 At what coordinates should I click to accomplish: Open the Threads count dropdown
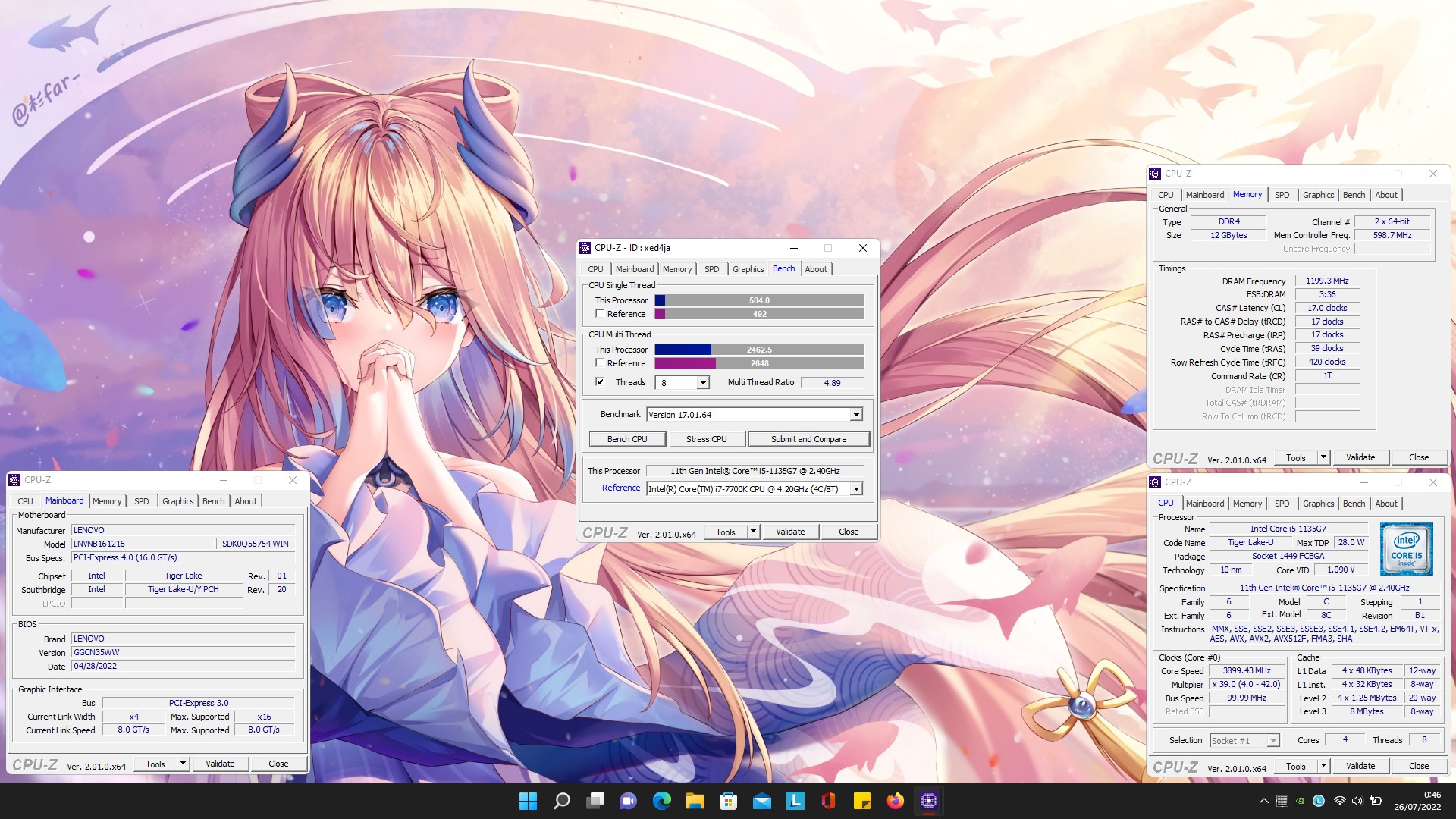click(703, 383)
